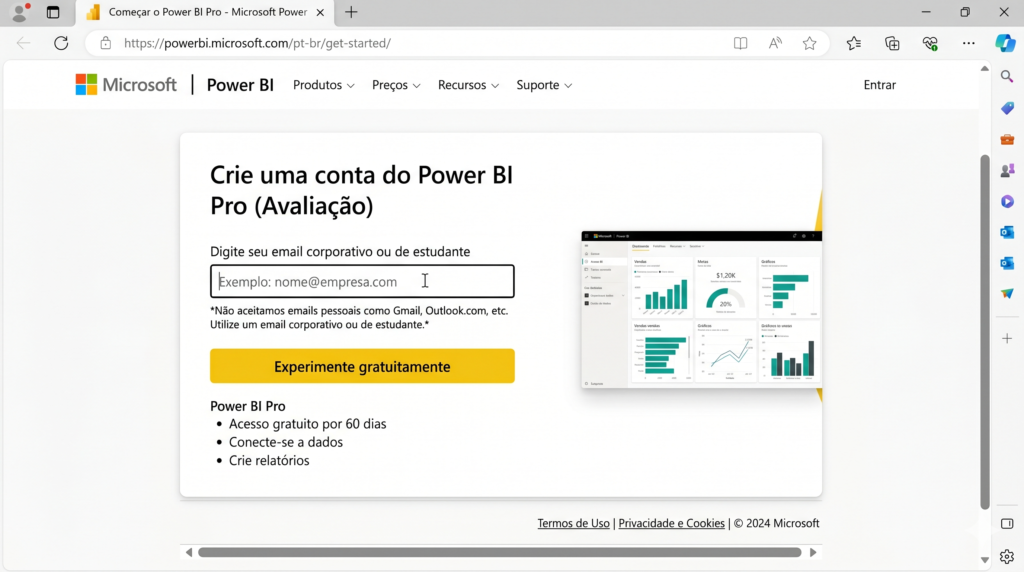
Task: Open the sidebar Shopping tag icon
Action: (1007, 108)
